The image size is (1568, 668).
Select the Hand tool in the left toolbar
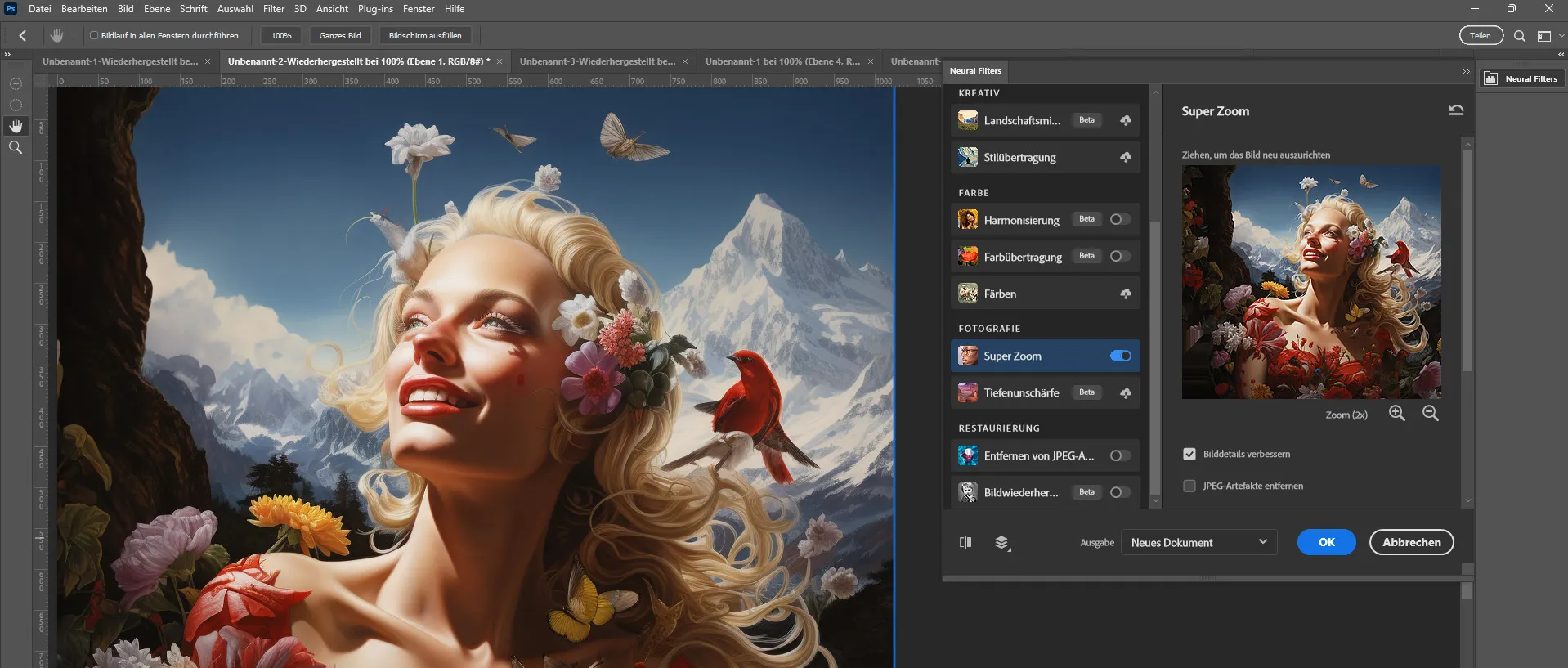pyautogui.click(x=16, y=126)
